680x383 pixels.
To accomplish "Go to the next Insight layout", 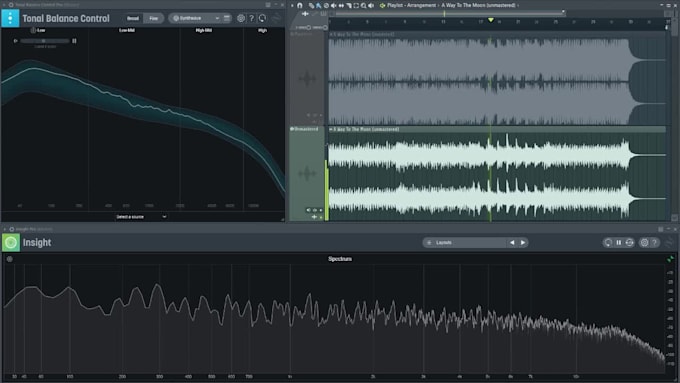I will [523, 242].
